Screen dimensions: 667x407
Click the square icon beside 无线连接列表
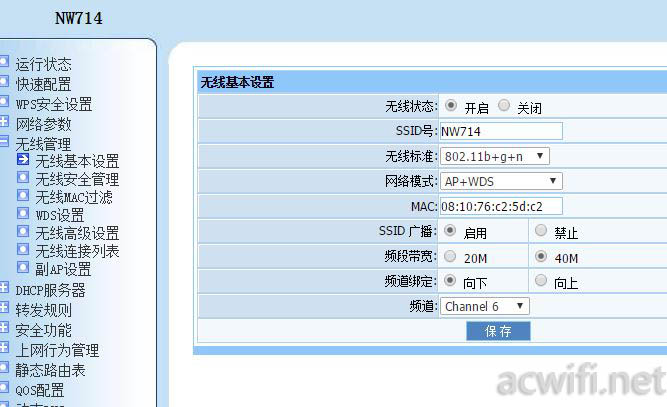click(23, 249)
